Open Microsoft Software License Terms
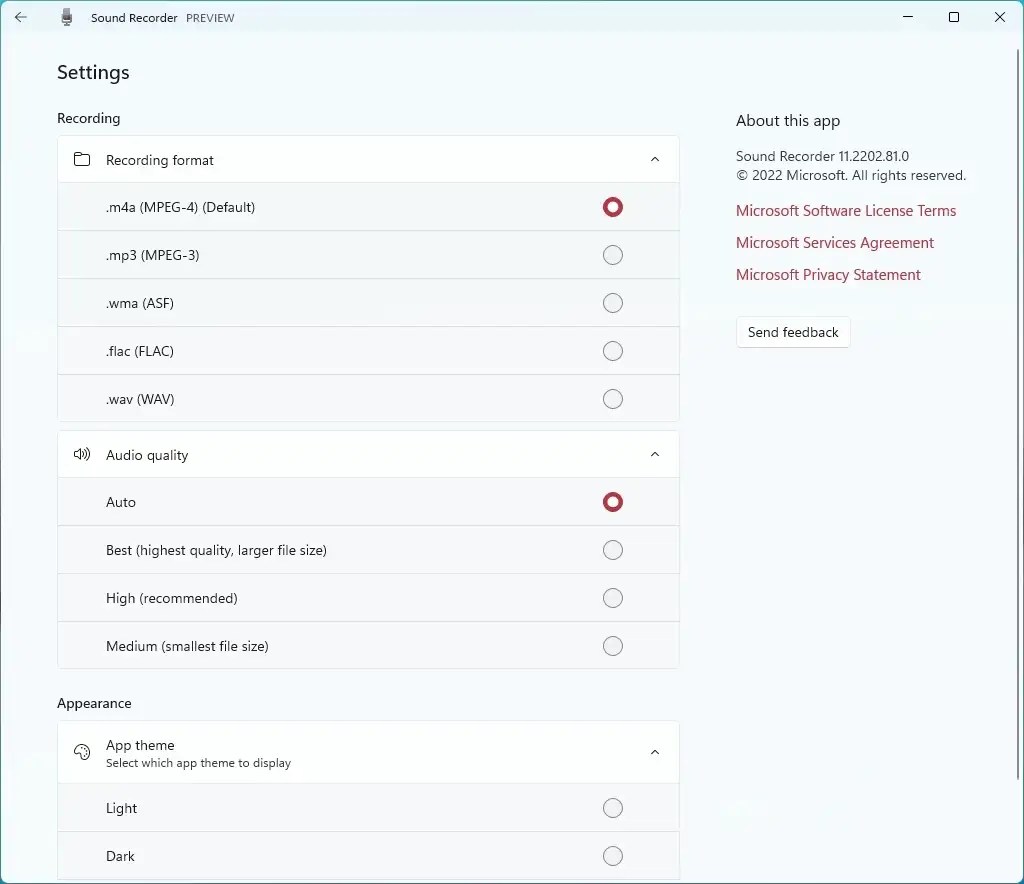This screenshot has height=884, width=1024. 846,210
